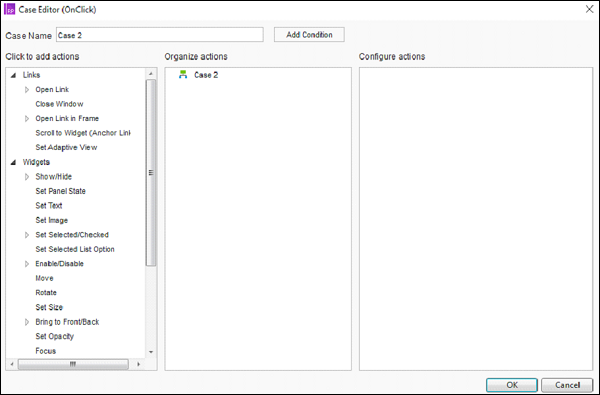Viewport: 600px width, 395px height.
Task: Collapse the Links section
Action: click(x=13, y=75)
